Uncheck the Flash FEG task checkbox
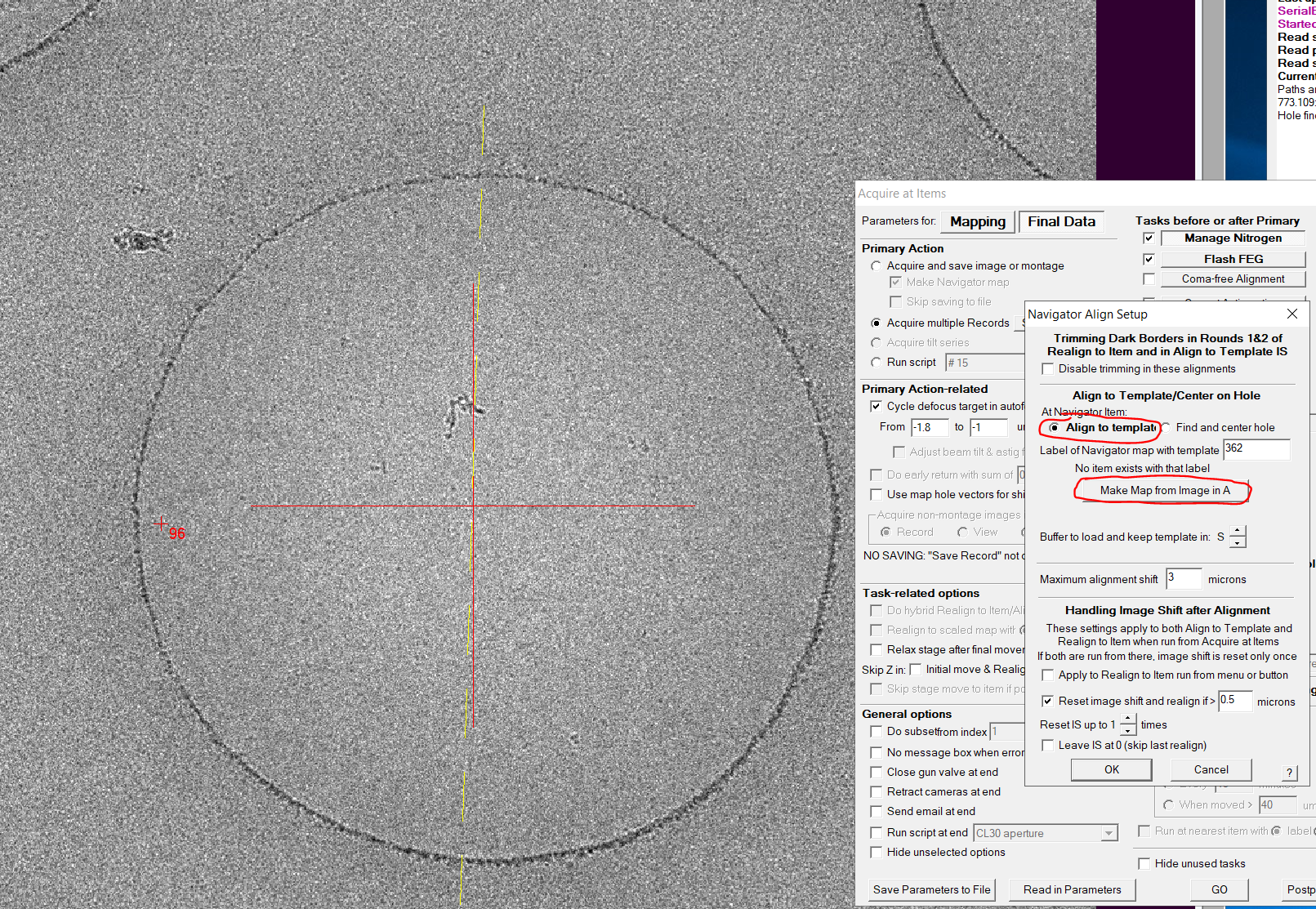 coord(1149,260)
